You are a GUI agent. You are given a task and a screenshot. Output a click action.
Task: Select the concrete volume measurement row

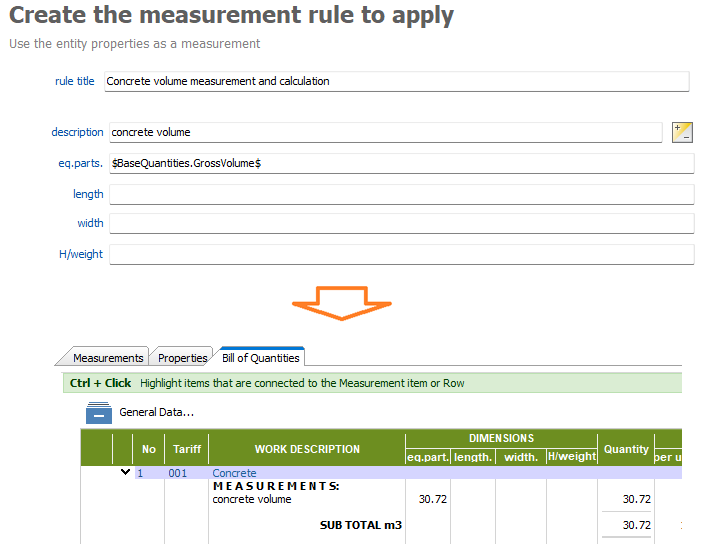click(252, 499)
